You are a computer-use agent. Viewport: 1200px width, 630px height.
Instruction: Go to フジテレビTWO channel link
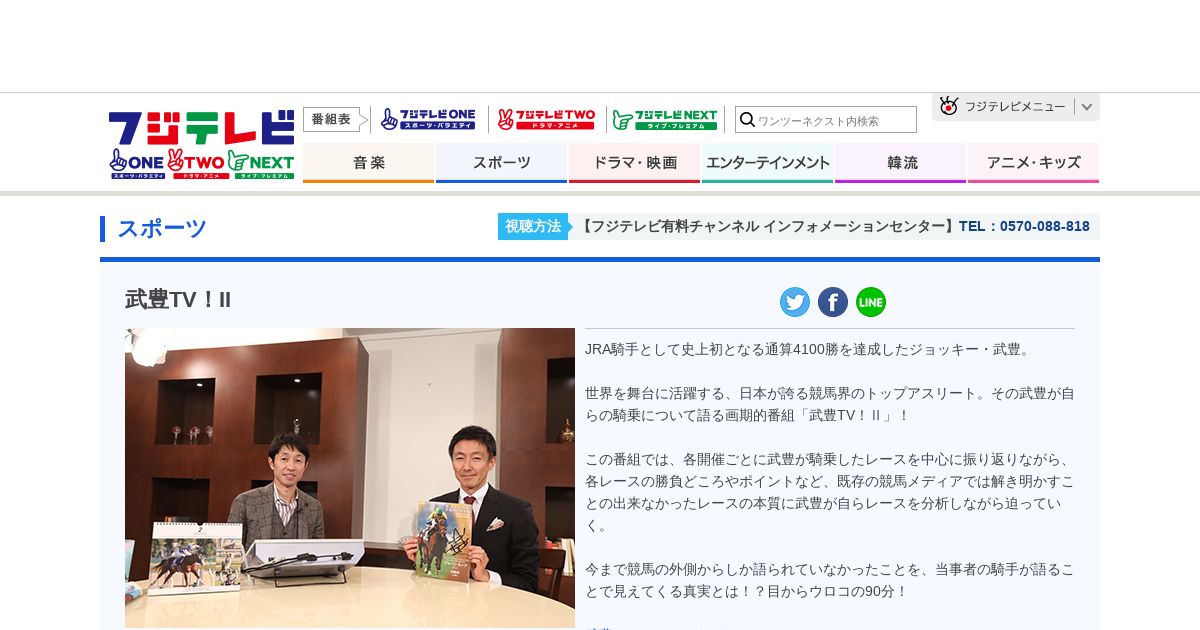(547, 120)
